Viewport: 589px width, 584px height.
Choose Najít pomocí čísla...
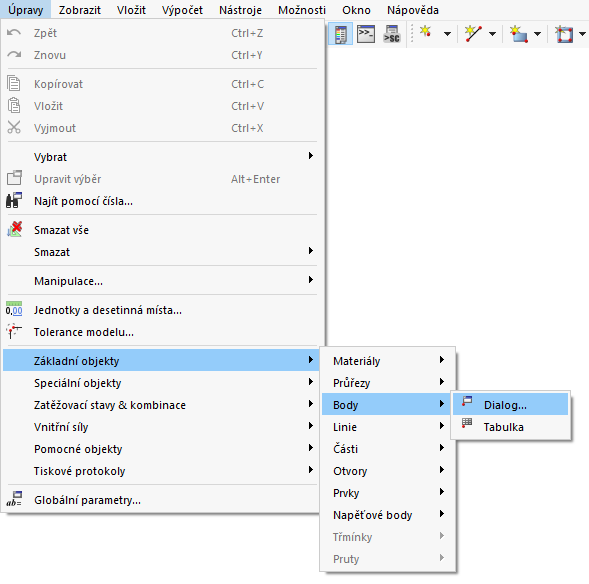pos(161,201)
